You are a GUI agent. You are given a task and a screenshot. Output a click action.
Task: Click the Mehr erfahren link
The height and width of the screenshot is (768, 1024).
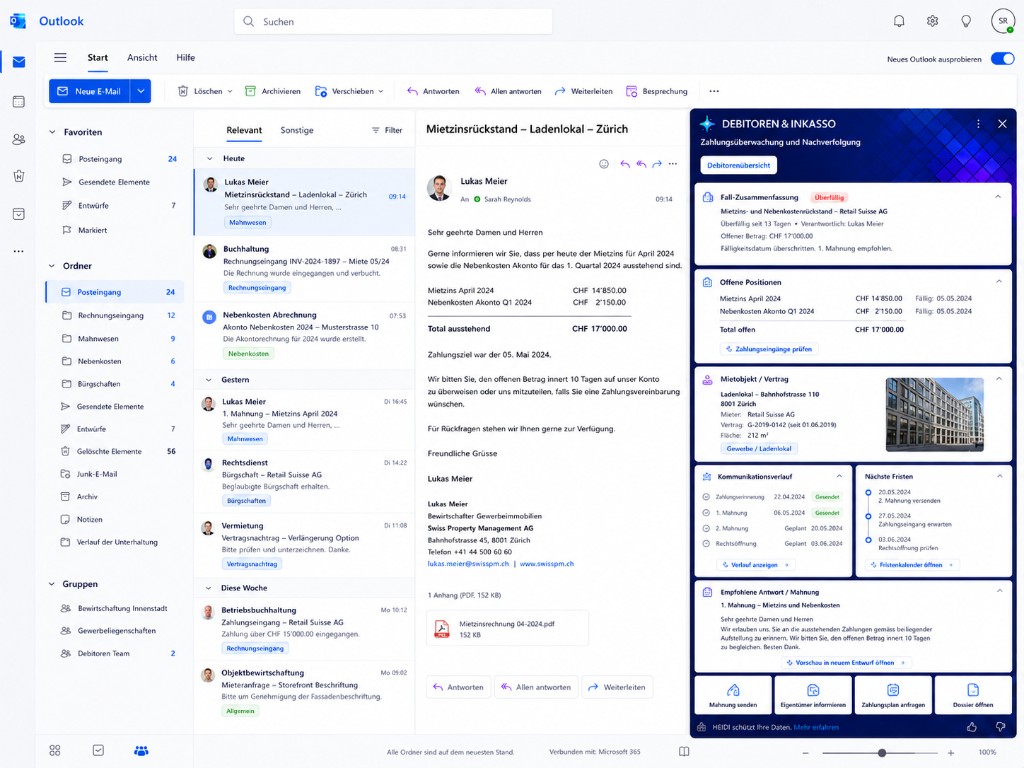coord(816,727)
